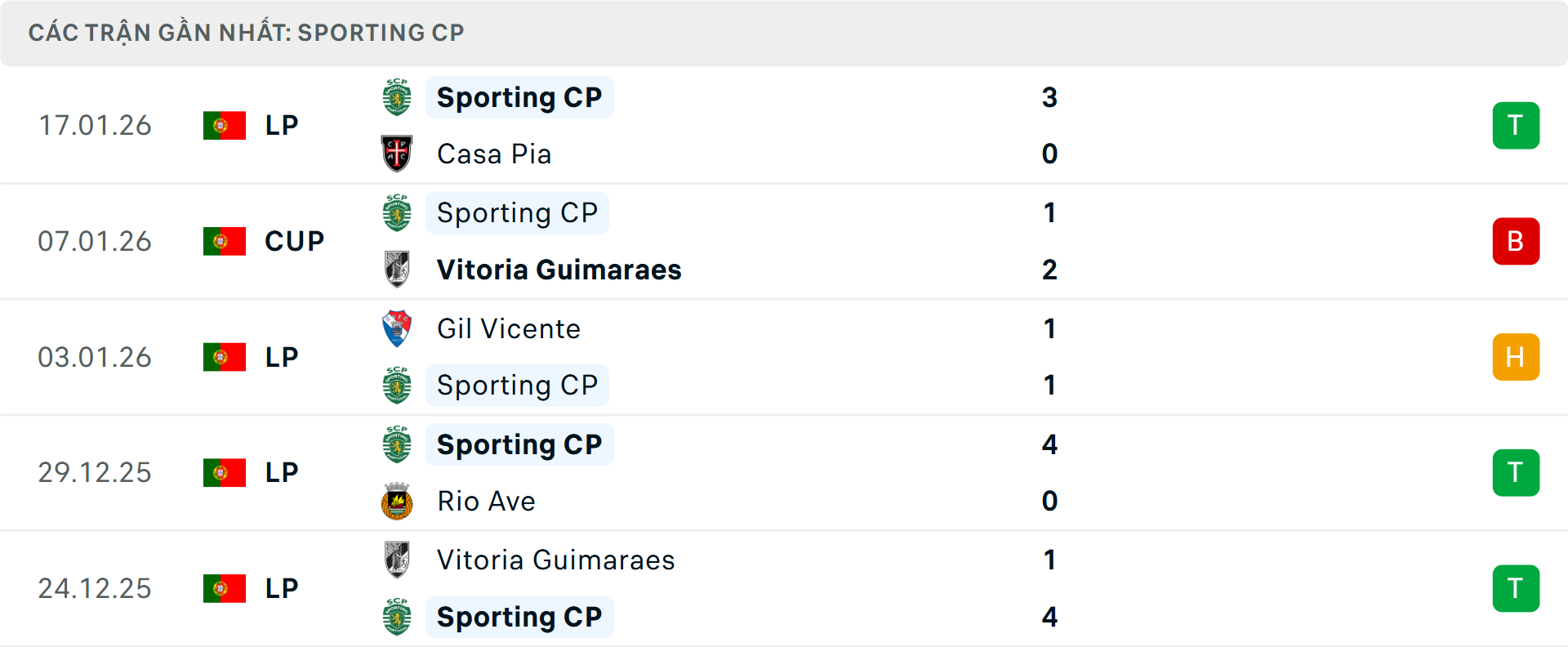Image resolution: width=1568 pixels, height=647 pixels.
Task: Toggle the green T result badge for 17.01.26
Action: click(1517, 125)
